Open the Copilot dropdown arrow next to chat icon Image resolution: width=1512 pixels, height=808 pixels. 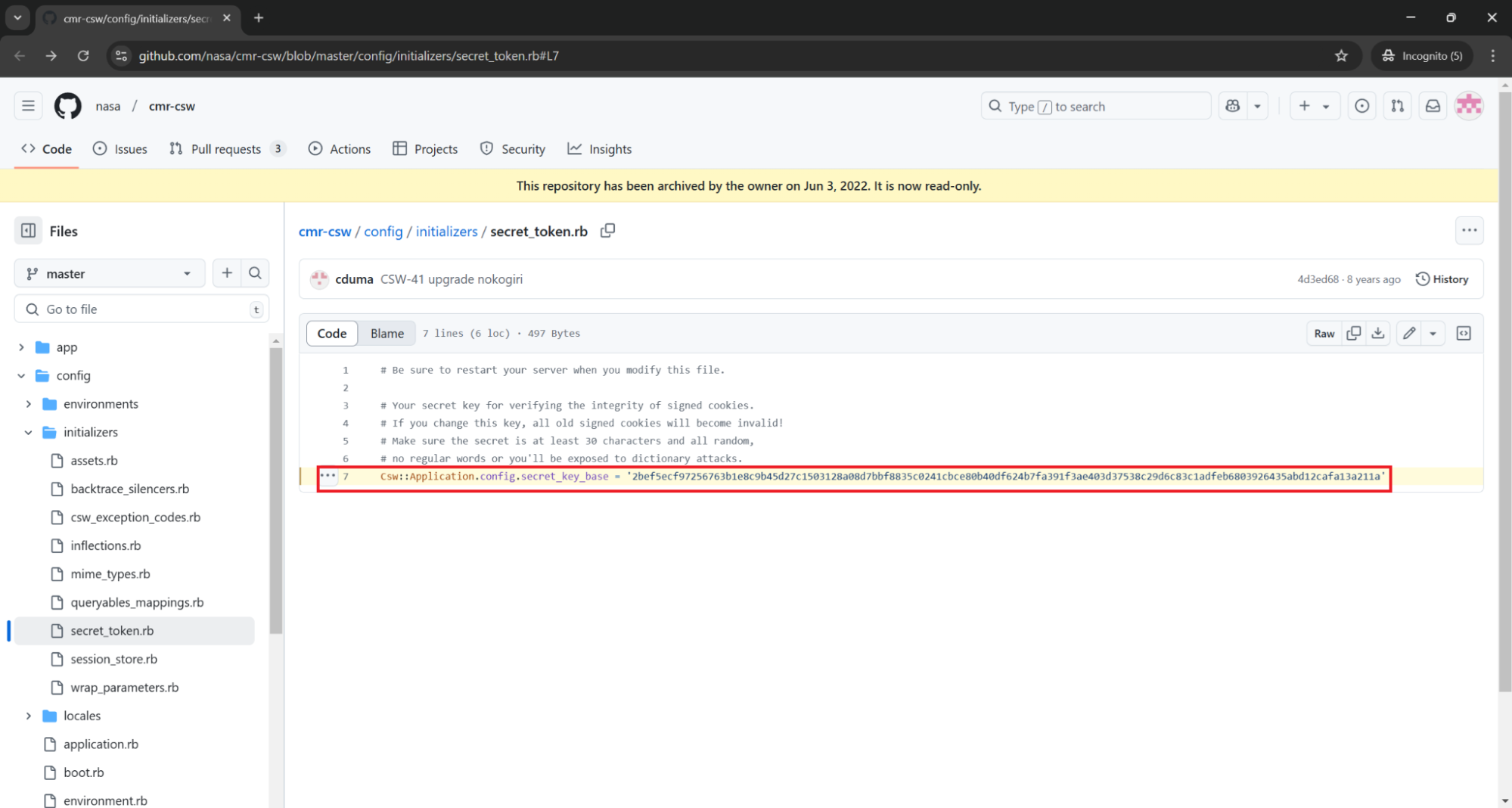click(x=1258, y=106)
